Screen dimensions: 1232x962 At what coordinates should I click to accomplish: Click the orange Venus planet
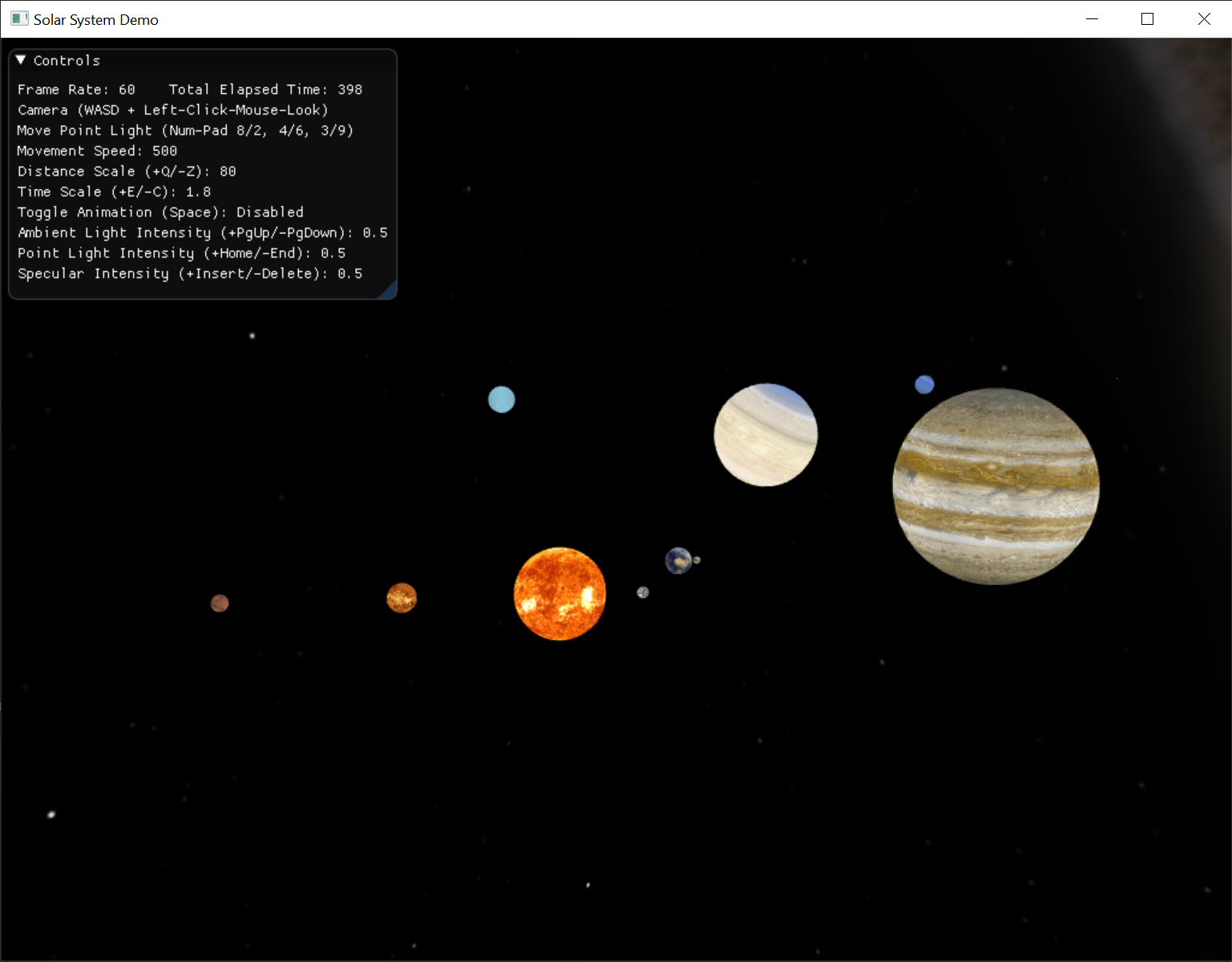click(402, 598)
